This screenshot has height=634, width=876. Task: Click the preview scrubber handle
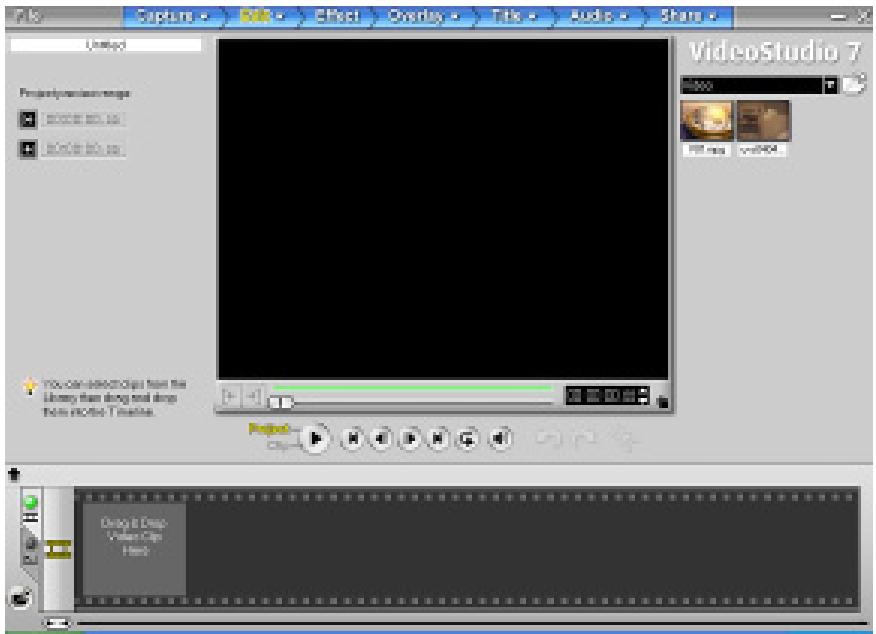[x=281, y=402]
